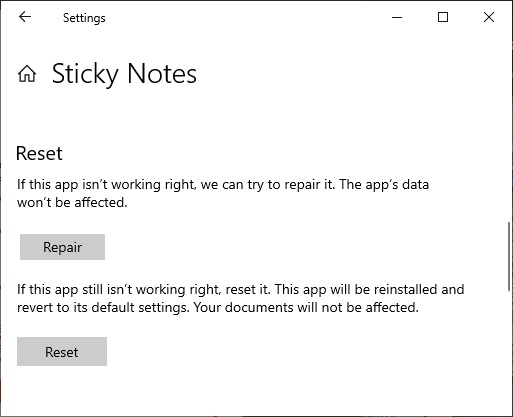
Task: Click the Sticky Notes page title
Action: 124,74
